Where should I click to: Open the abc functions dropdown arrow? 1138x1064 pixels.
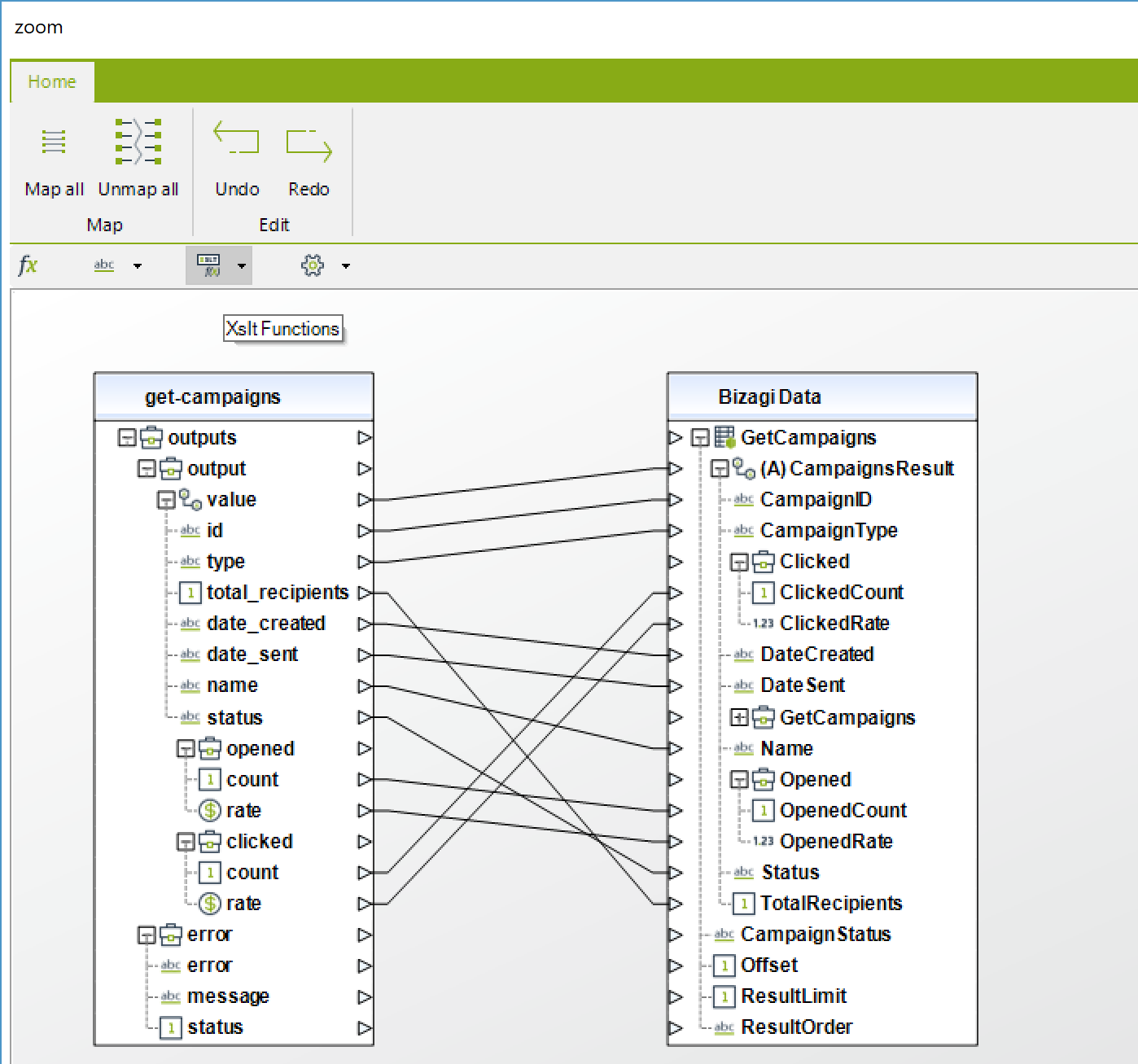tap(138, 266)
